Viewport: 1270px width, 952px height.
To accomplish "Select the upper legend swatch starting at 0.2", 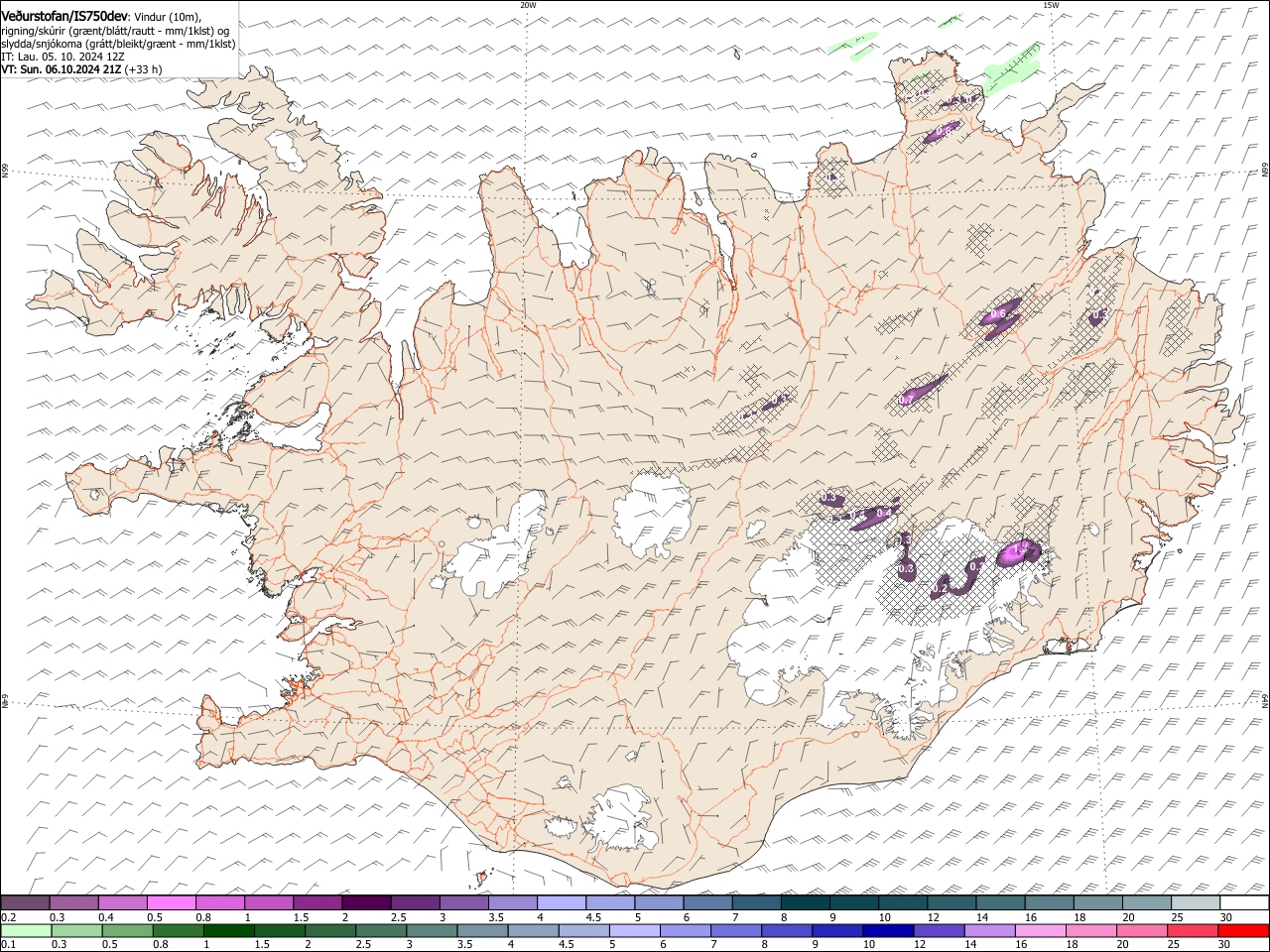I will coord(25,903).
